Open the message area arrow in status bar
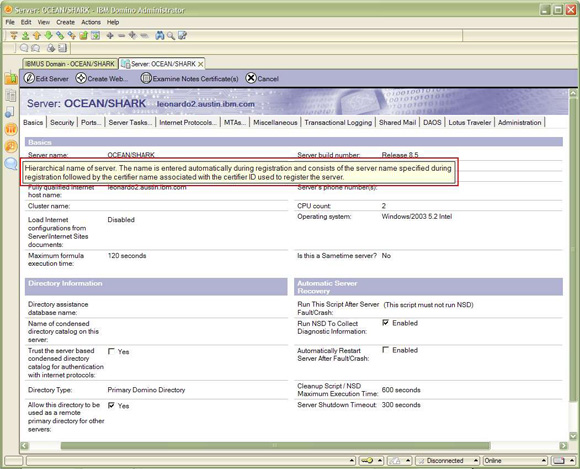 tap(352, 460)
